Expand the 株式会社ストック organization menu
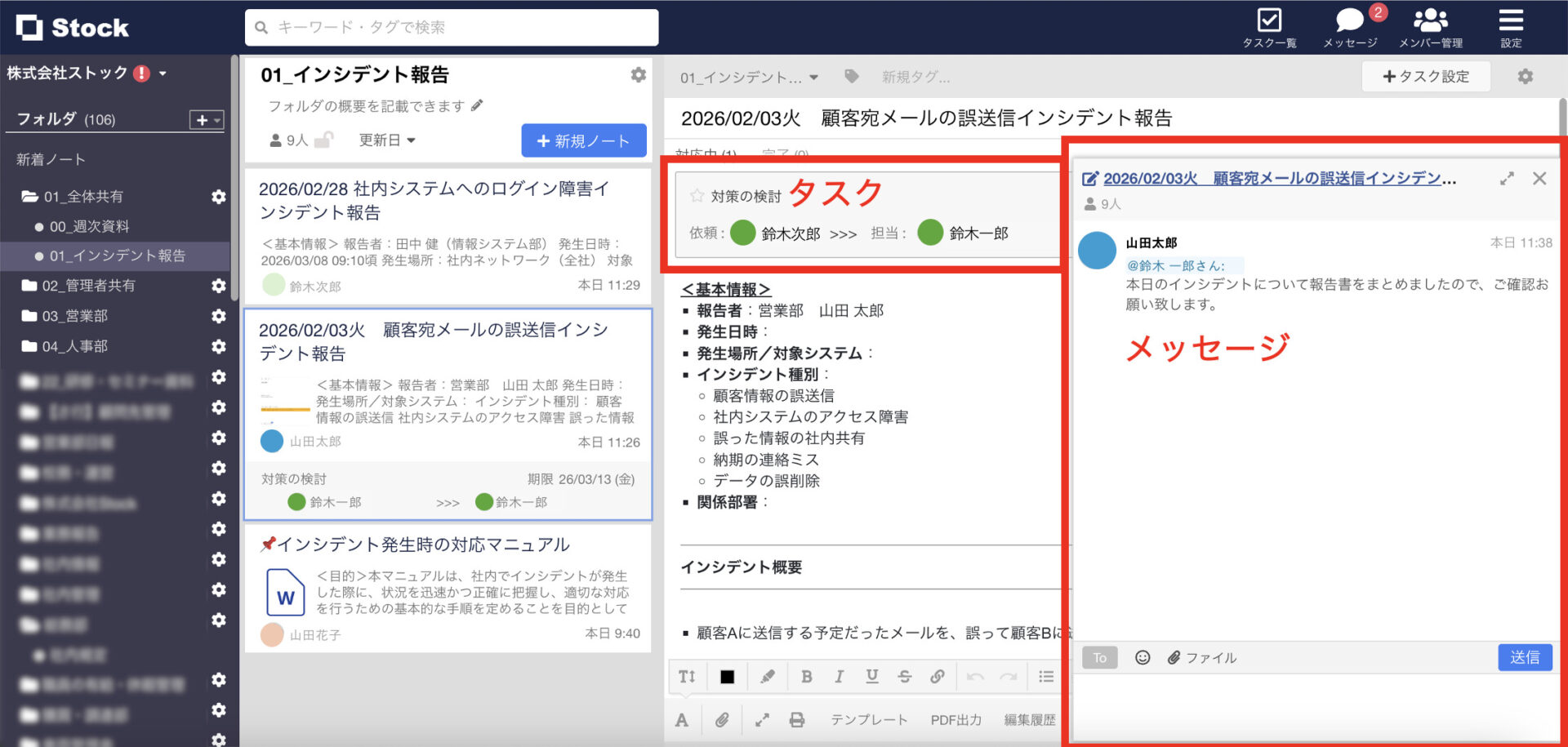 pos(163,73)
